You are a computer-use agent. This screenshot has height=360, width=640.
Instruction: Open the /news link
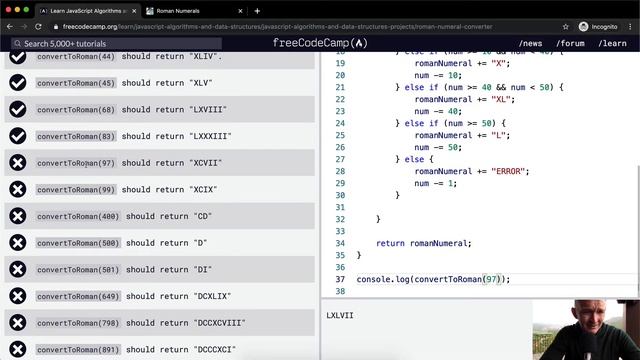(x=530, y=43)
